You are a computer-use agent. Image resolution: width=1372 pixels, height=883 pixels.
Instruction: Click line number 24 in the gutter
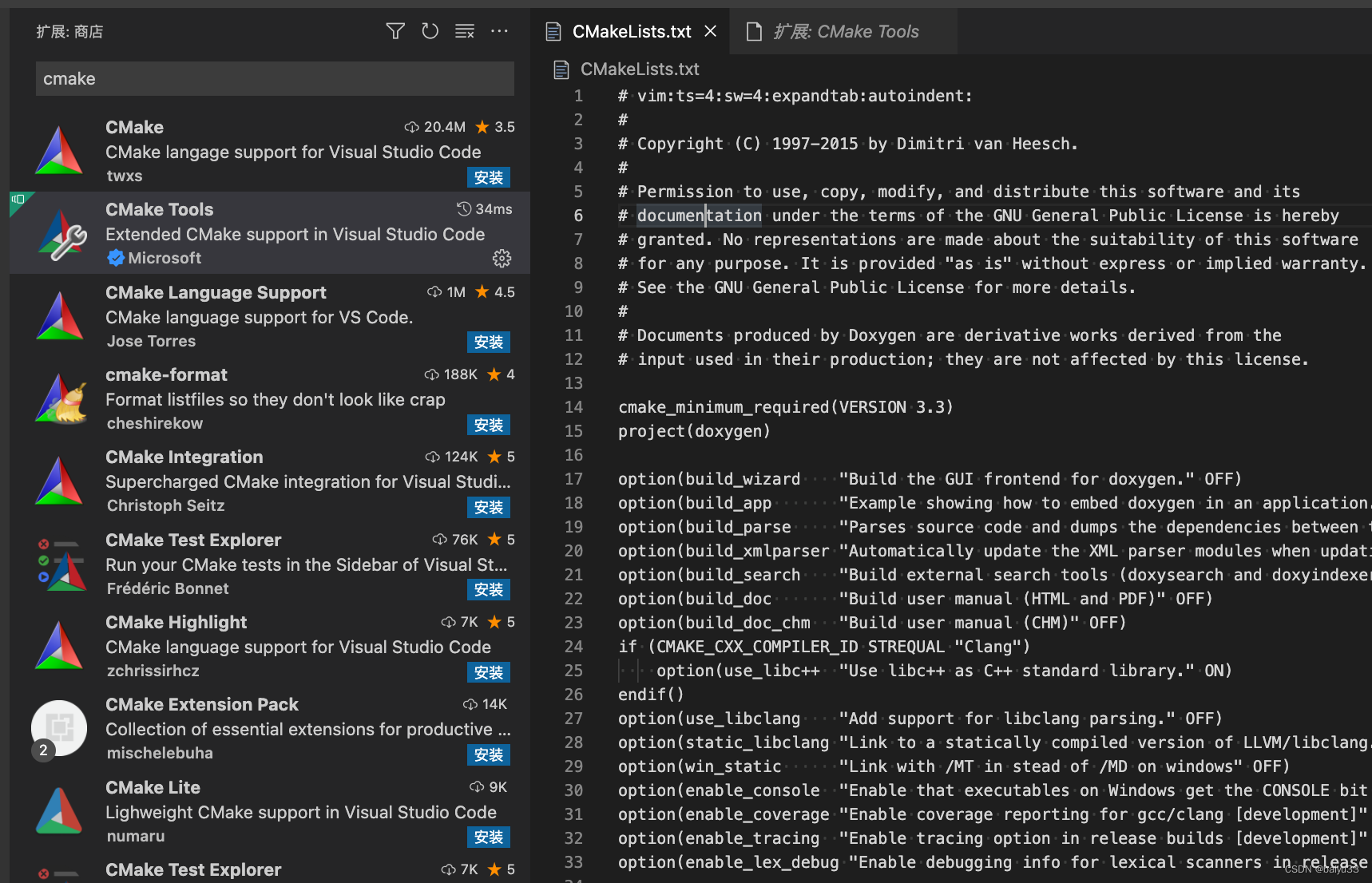574,647
